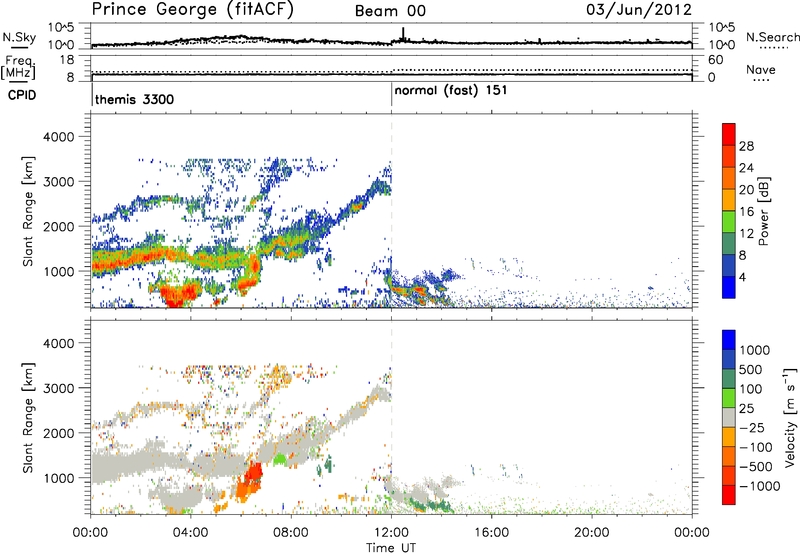800x554 pixels.
Task: Click the '4' Power colorbar tick label
Action: [x=743, y=277]
